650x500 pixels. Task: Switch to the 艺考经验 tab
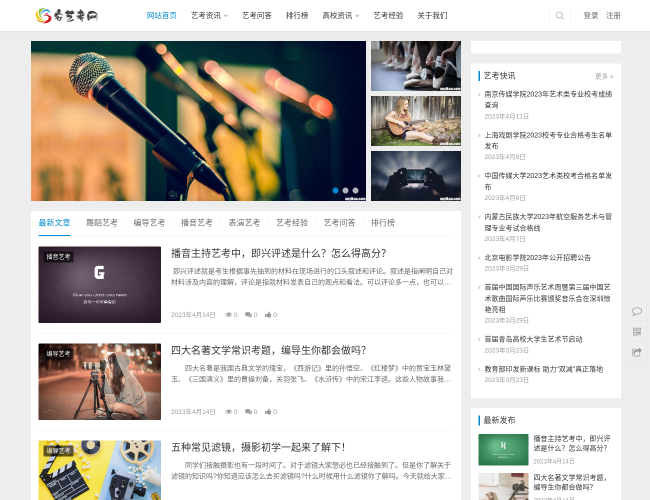tap(292, 223)
